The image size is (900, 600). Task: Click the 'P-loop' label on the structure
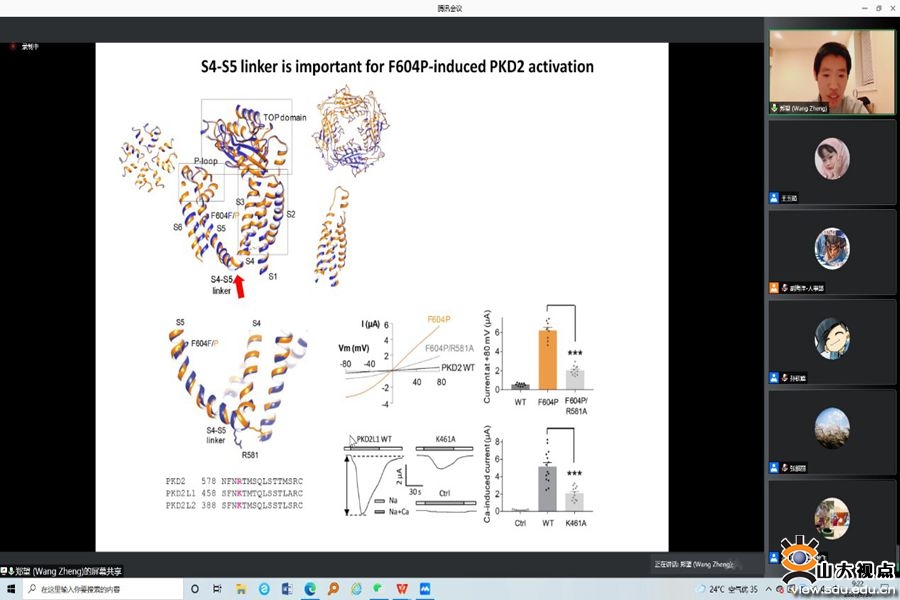click(x=205, y=161)
